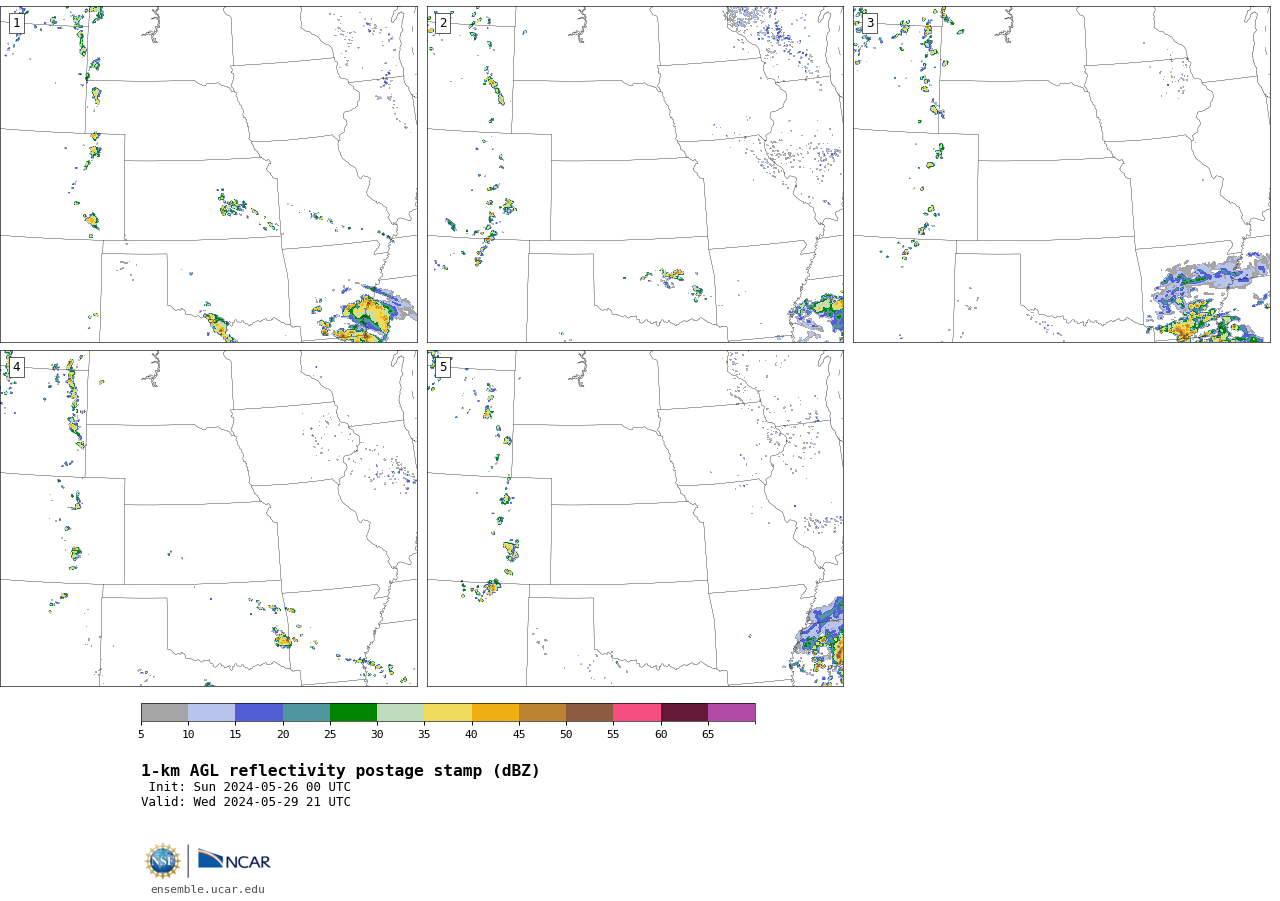Click the panel number 1 label

pyautogui.click(x=16, y=23)
